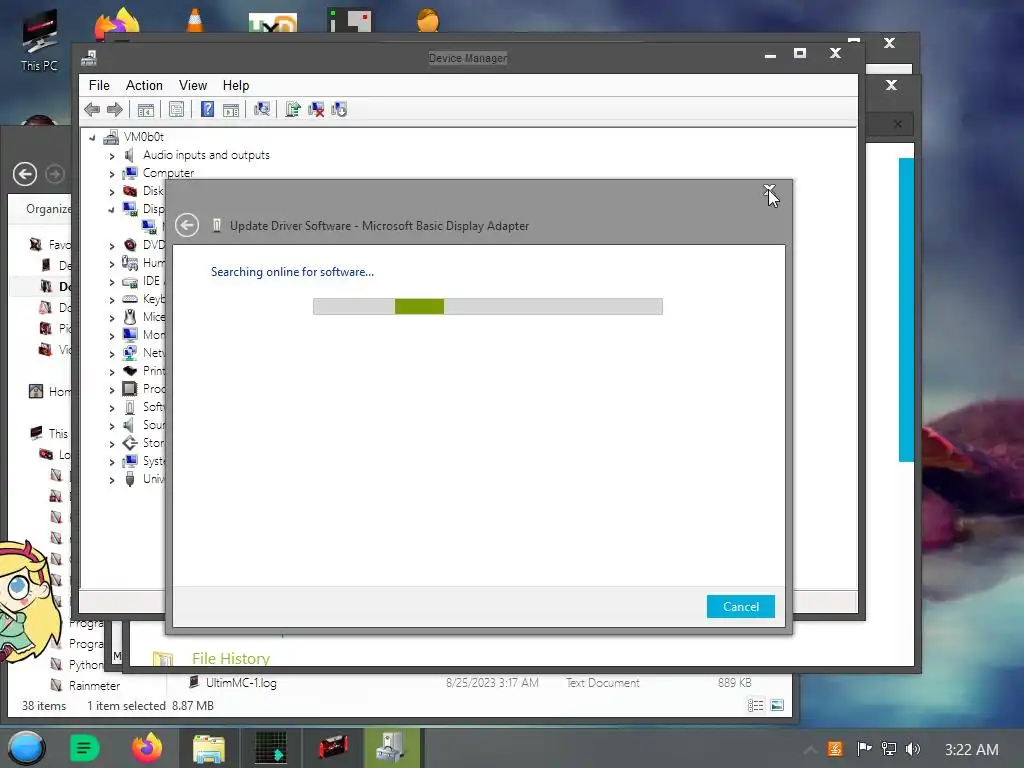The width and height of the screenshot is (1024, 768).
Task: Open network tray icon
Action: pos(889,749)
